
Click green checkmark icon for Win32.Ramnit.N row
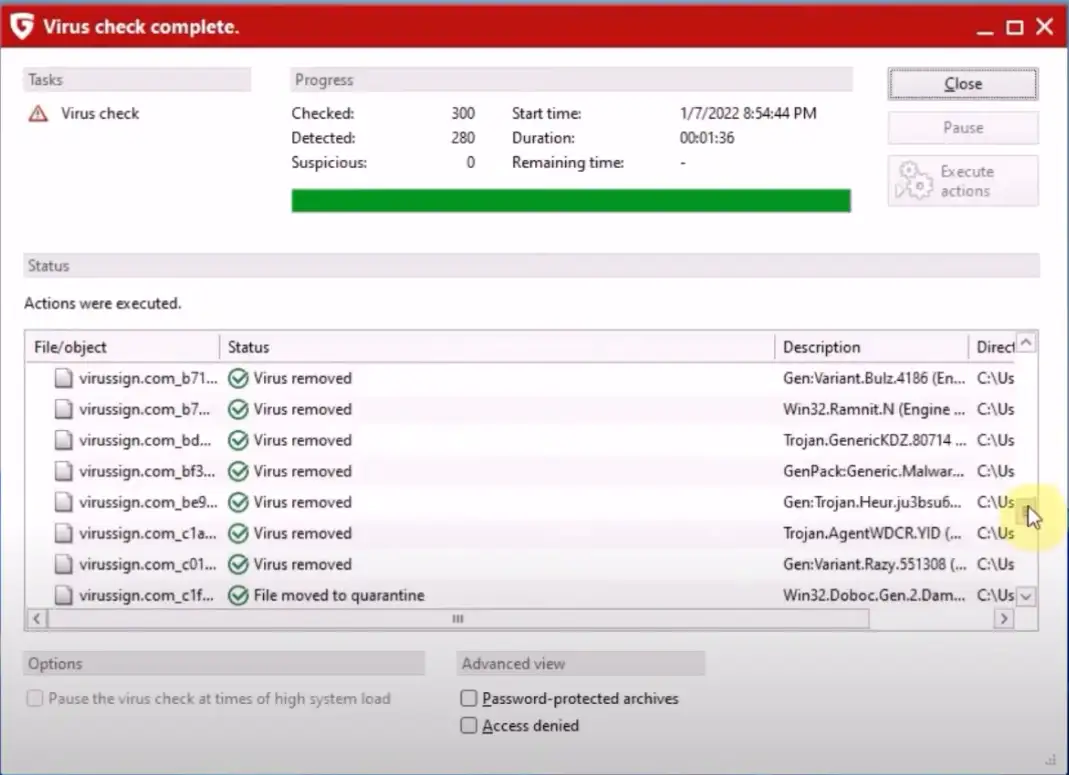[238, 410]
